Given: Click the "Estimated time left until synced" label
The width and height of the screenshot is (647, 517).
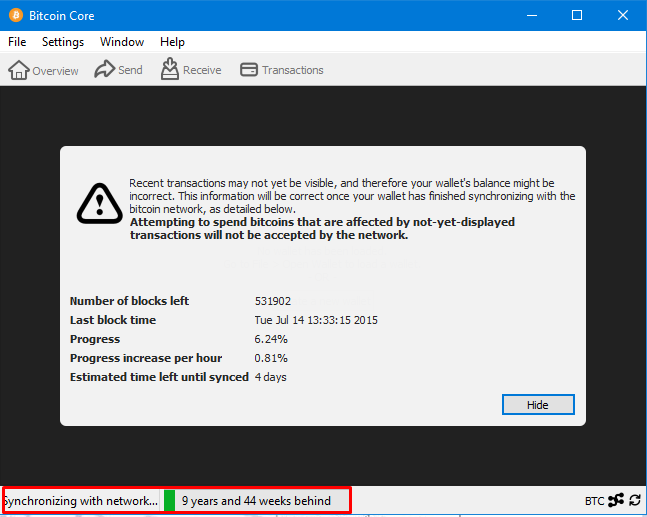Looking at the screenshot, I should 159,377.
